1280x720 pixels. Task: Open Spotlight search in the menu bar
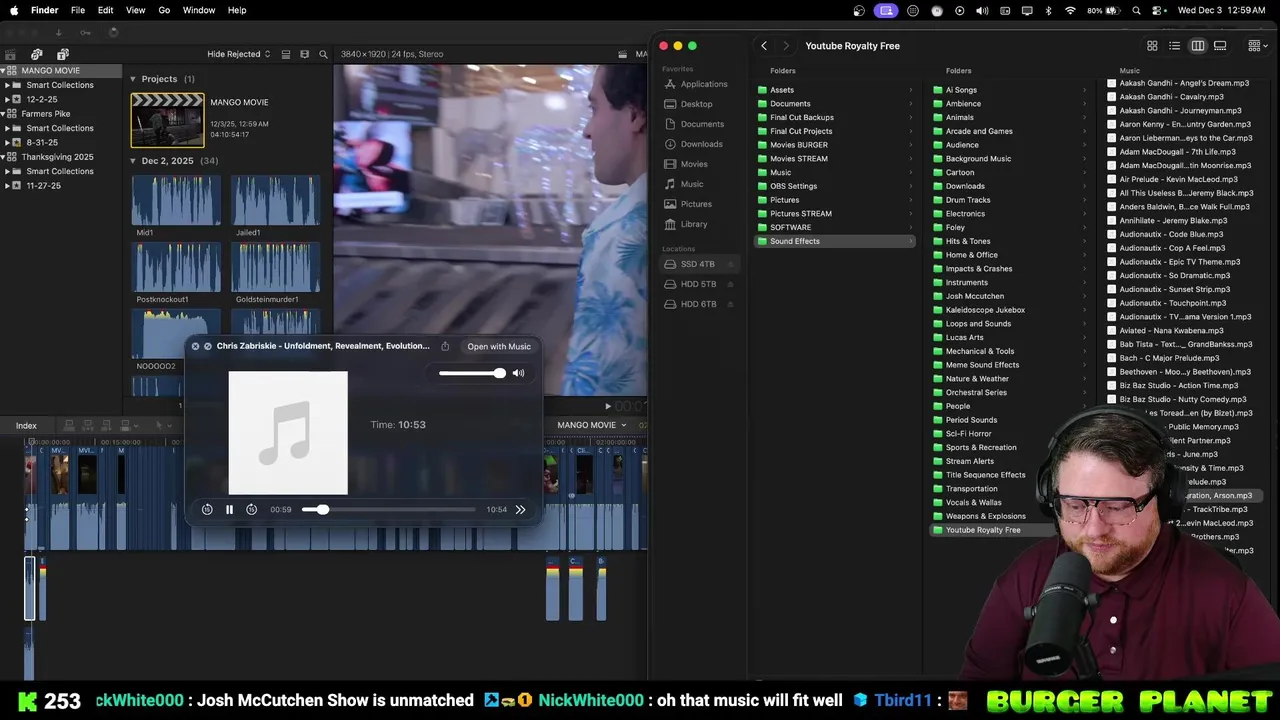pos(1136,10)
